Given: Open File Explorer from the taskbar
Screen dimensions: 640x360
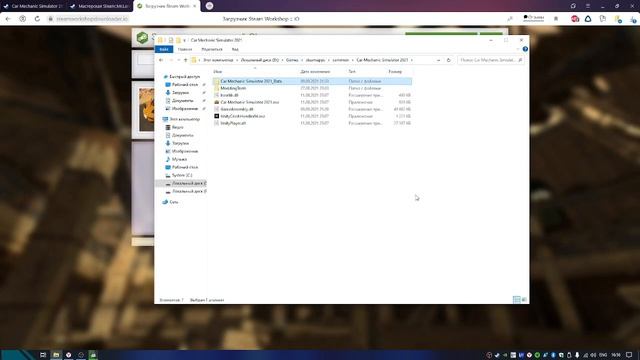Looking at the screenshot, I should point(56,355).
